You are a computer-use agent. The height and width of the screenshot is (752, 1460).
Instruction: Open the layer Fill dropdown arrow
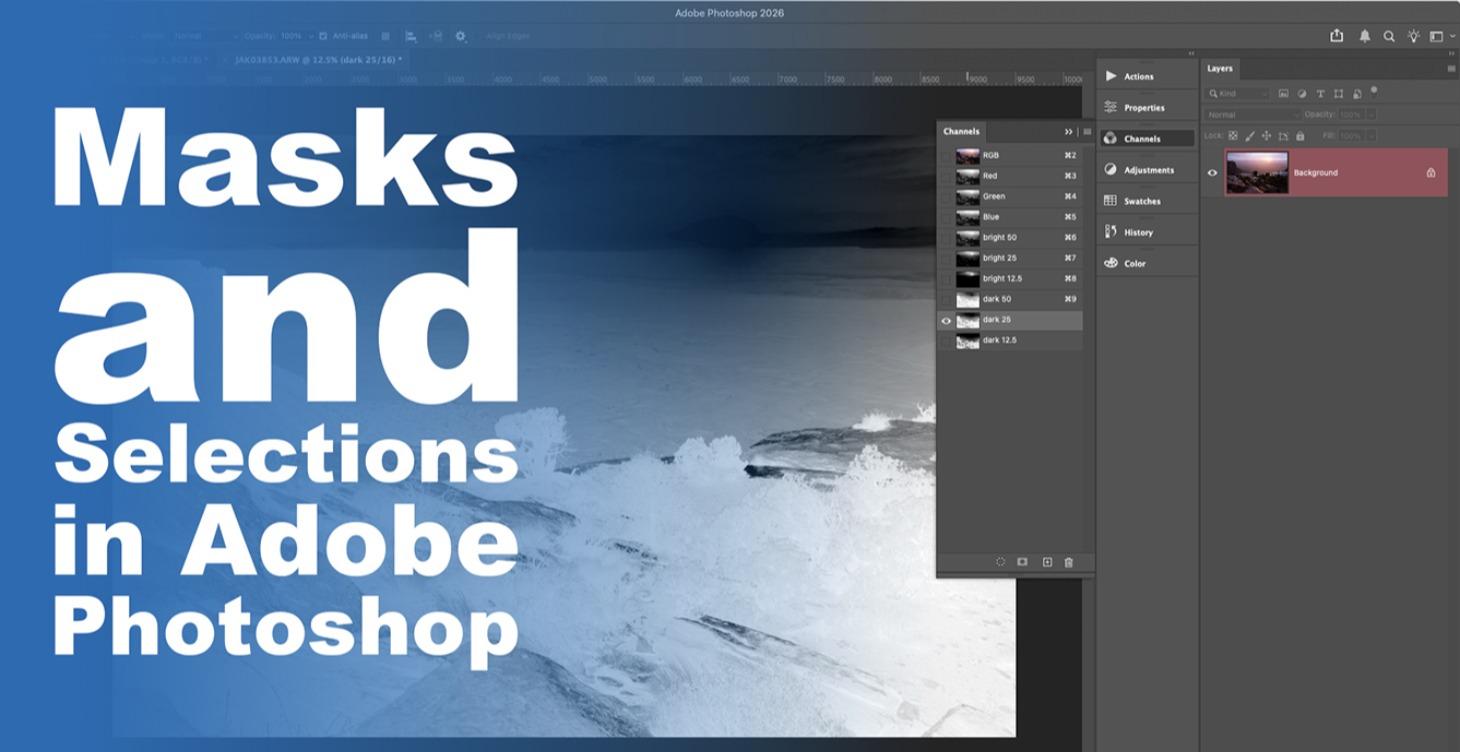[x=1370, y=136]
